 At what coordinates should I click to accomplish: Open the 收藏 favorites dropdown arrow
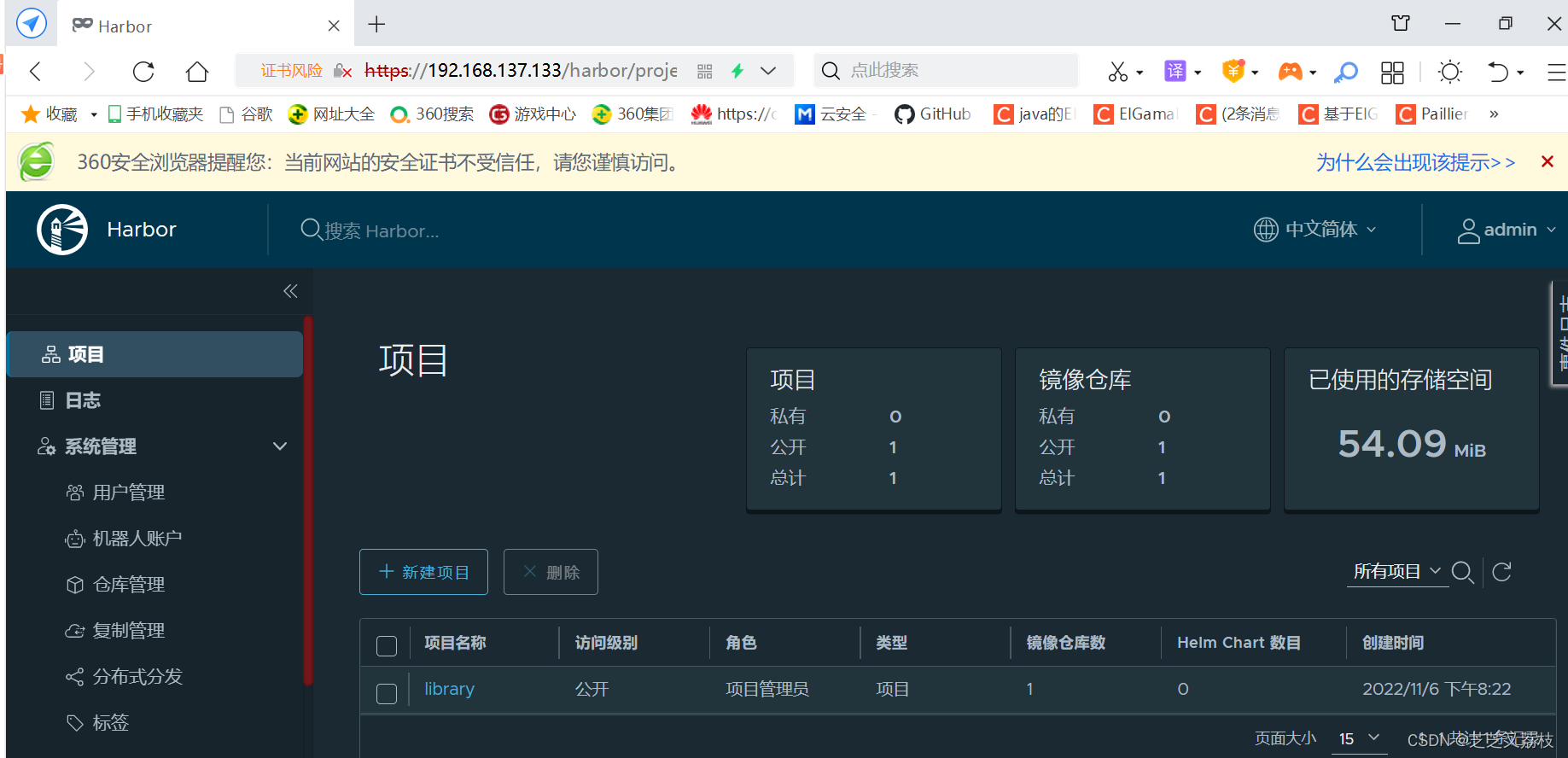[93, 114]
